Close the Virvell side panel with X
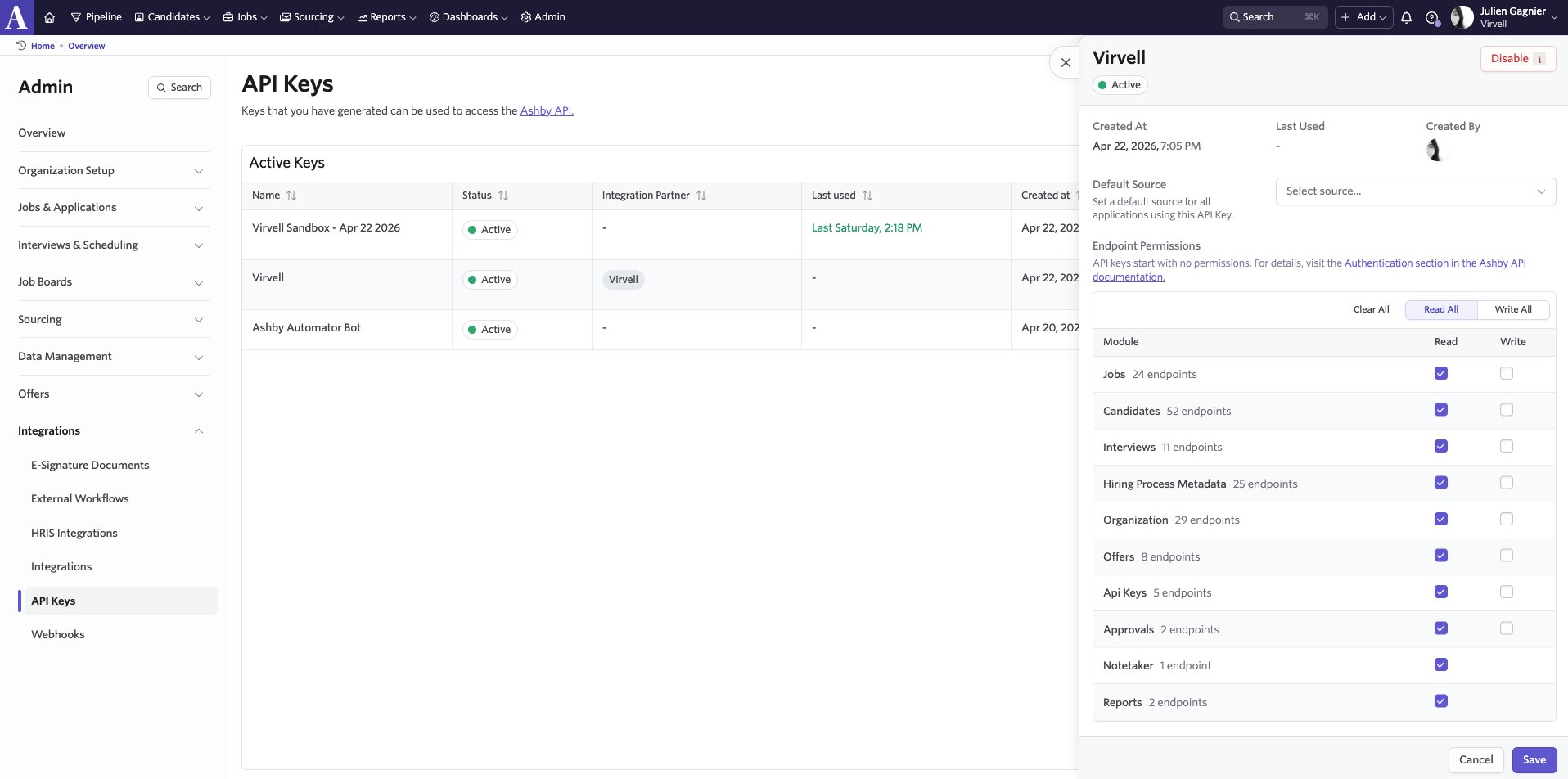This screenshot has width=1568, height=779. [1066, 62]
